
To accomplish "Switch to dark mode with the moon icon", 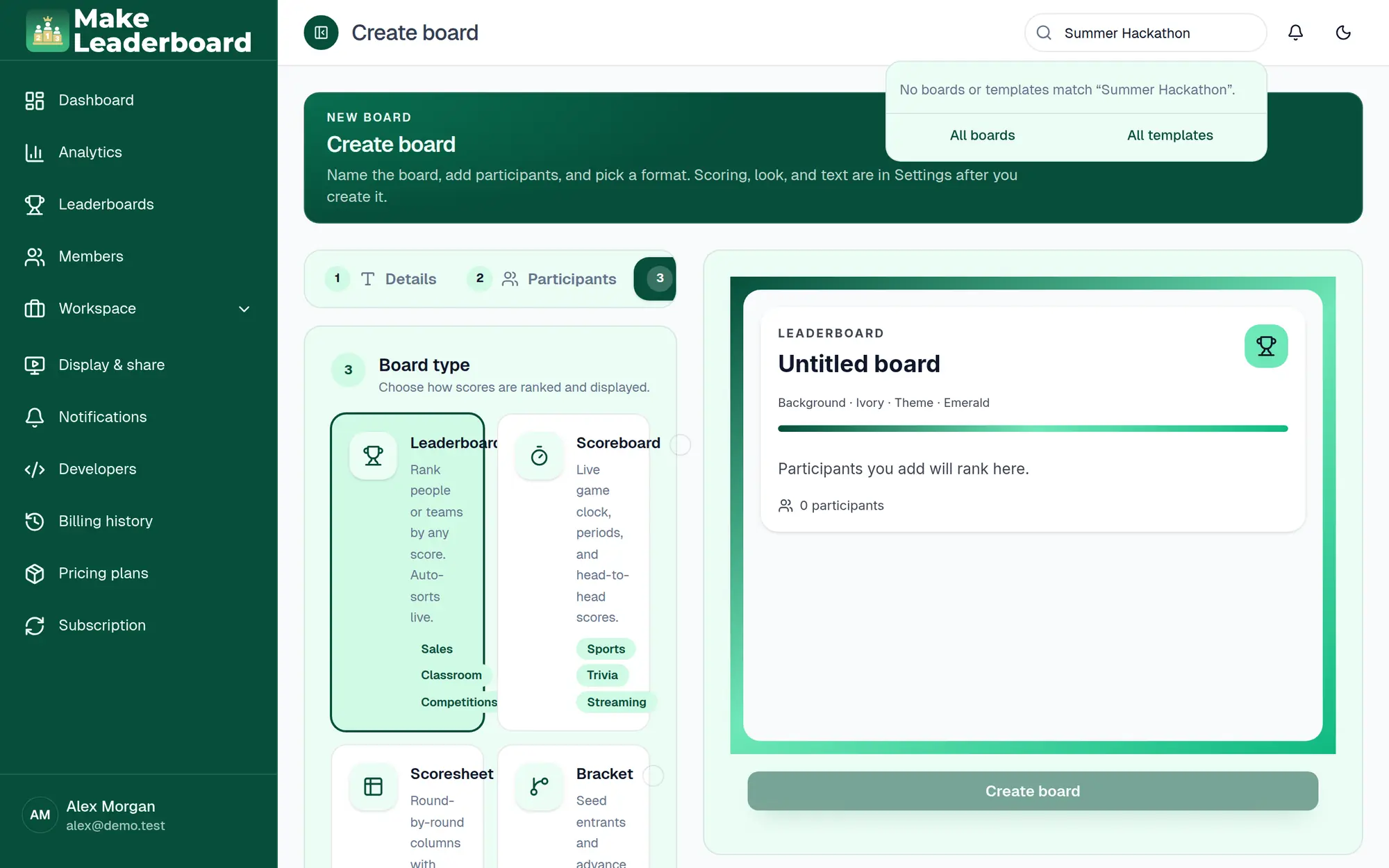I will 1343,33.
